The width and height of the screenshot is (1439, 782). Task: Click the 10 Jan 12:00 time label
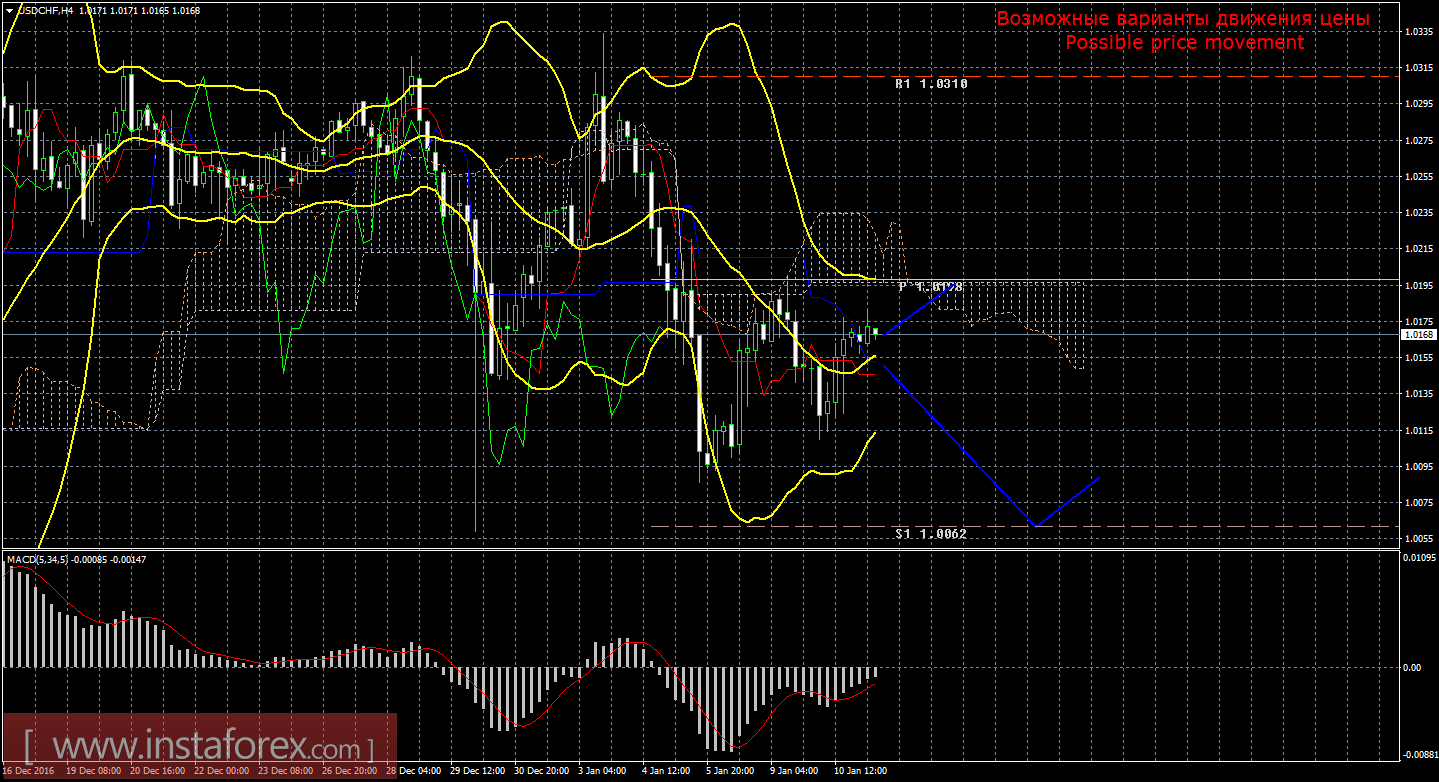point(860,772)
